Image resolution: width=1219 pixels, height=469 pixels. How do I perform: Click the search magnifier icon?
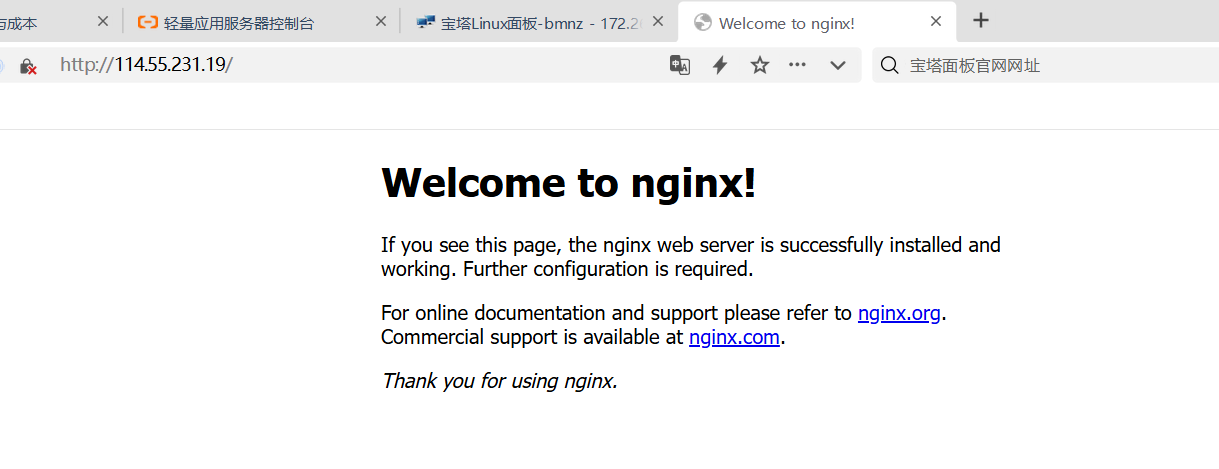pyautogui.click(x=889, y=66)
